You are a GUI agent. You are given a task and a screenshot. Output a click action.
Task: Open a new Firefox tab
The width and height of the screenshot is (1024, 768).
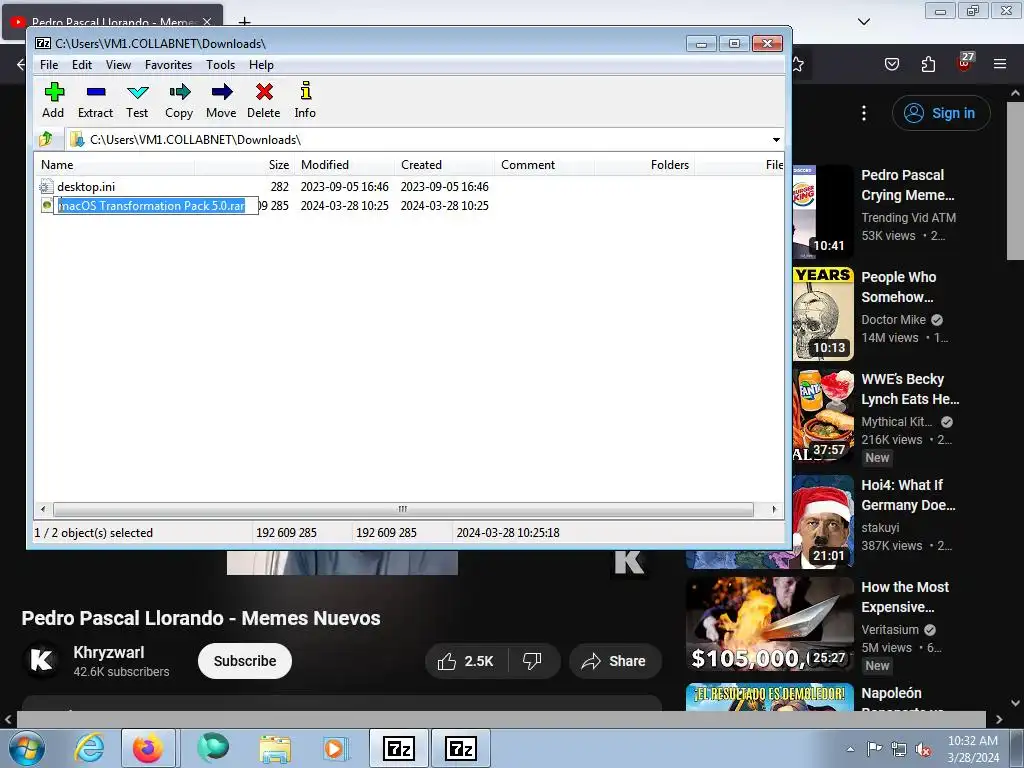pyautogui.click(x=244, y=22)
